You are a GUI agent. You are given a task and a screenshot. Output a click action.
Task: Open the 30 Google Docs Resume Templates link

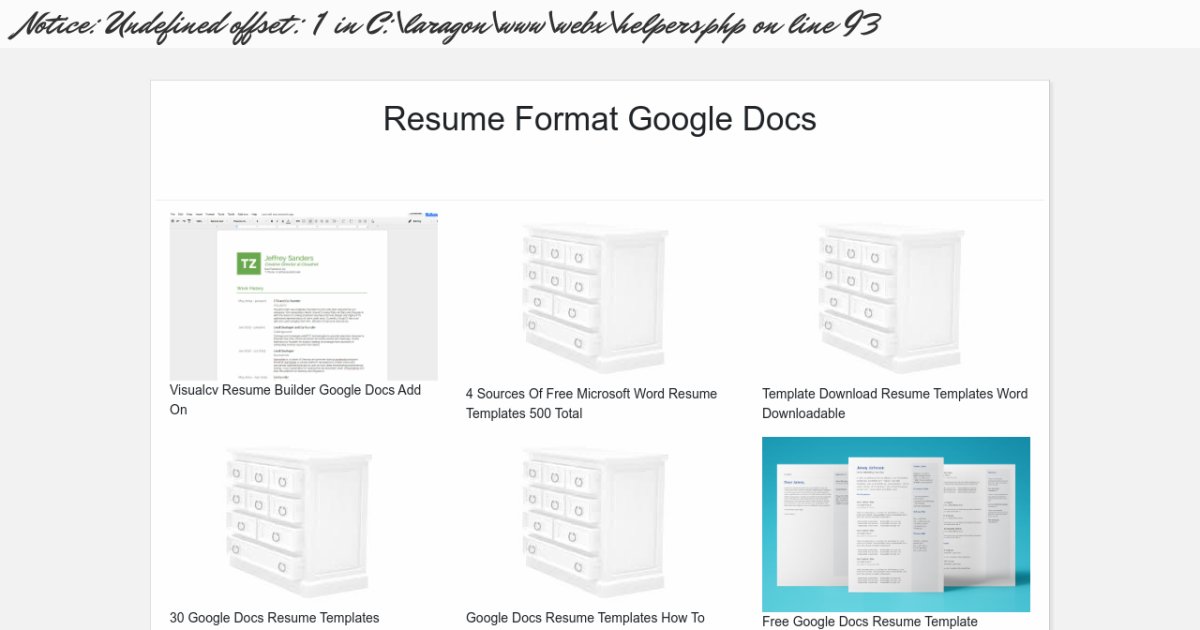[x=275, y=618]
